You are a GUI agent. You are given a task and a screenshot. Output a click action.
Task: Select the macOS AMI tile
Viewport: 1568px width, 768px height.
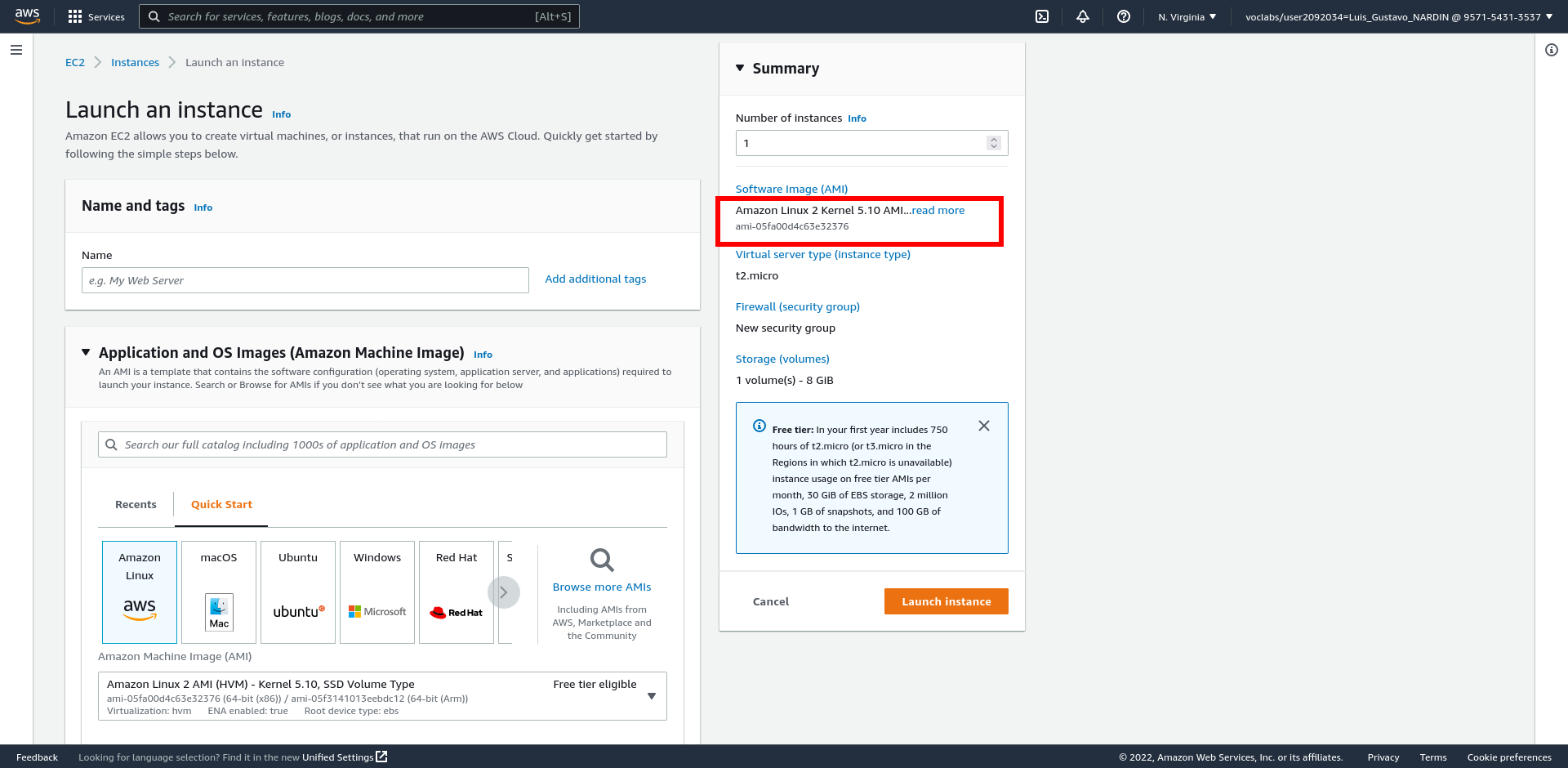coord(219,592)
